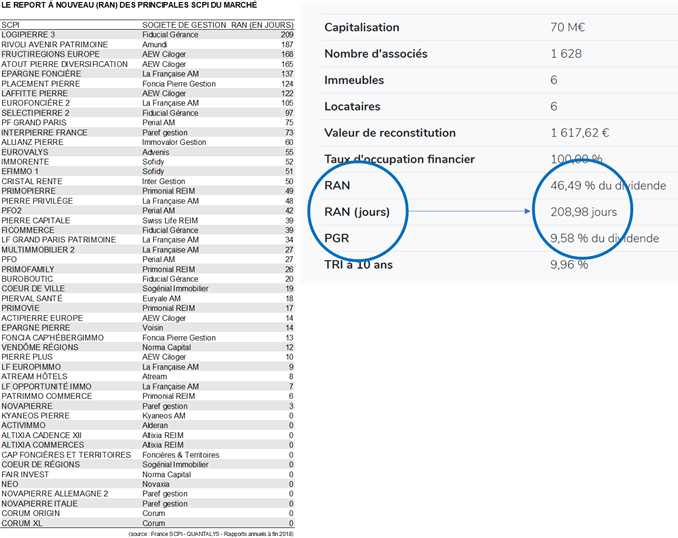This screenshot has width=678, height=538.
Task: Click the TRI à 10 ans label
Action: (x=358, y=265)
